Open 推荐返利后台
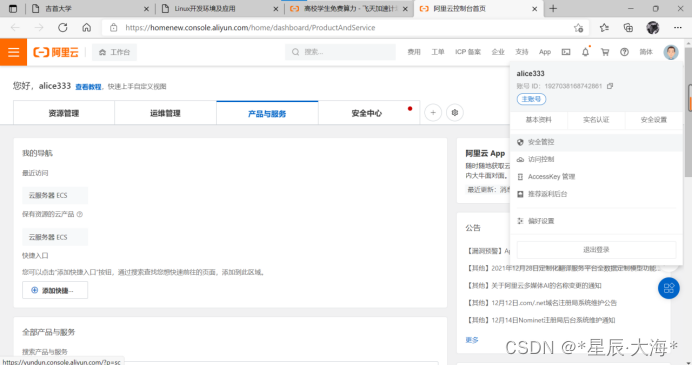The width and height of the screenshot is (693, 366). point(596,194)
